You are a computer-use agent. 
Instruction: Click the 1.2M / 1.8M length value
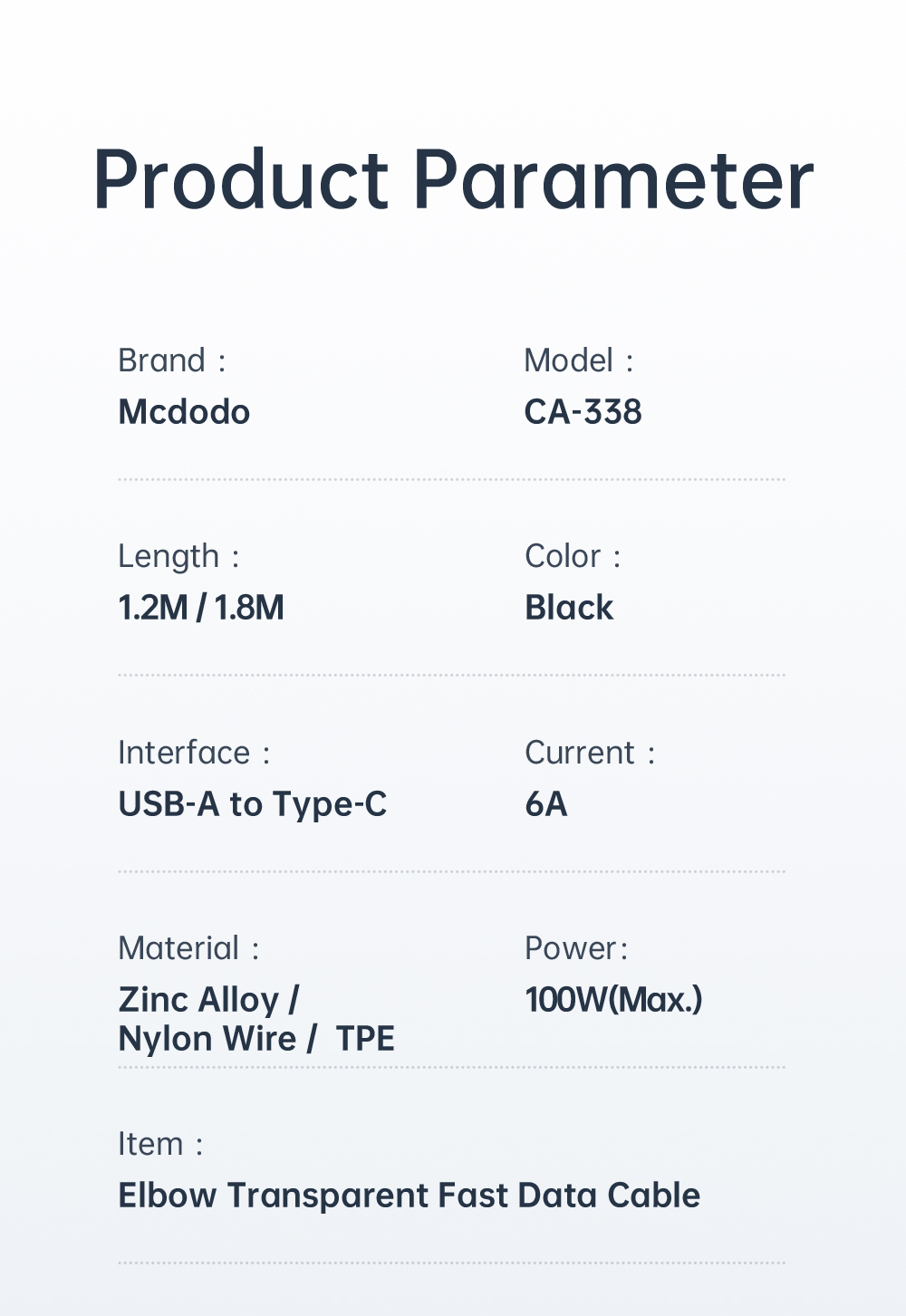point(201,608)
